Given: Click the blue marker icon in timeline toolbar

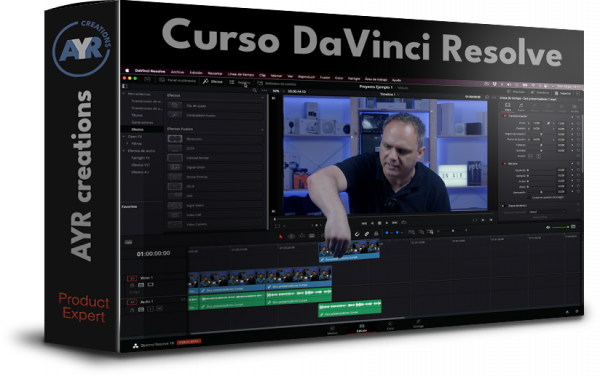Looking at the screenshot, I should point(398,233).
